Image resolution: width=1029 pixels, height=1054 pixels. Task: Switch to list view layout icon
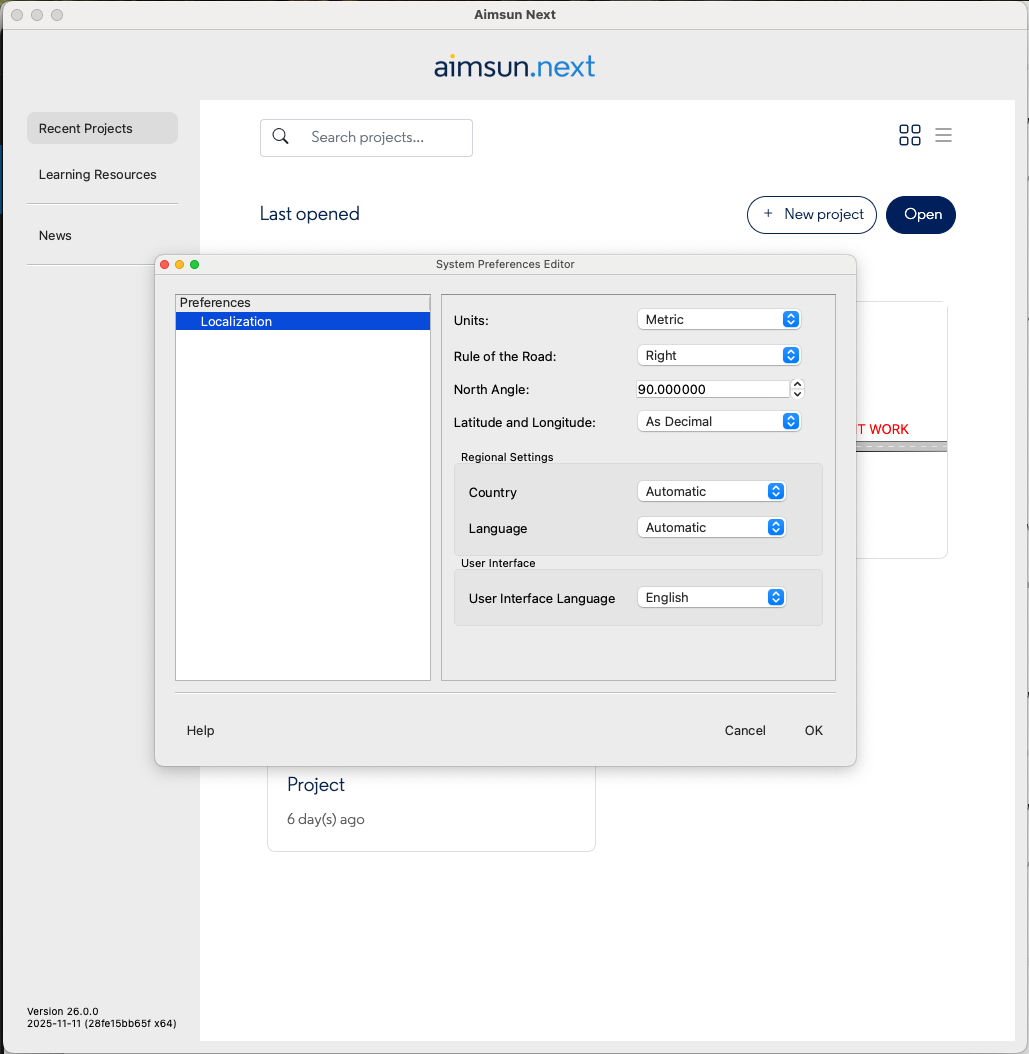coord(943,135)
